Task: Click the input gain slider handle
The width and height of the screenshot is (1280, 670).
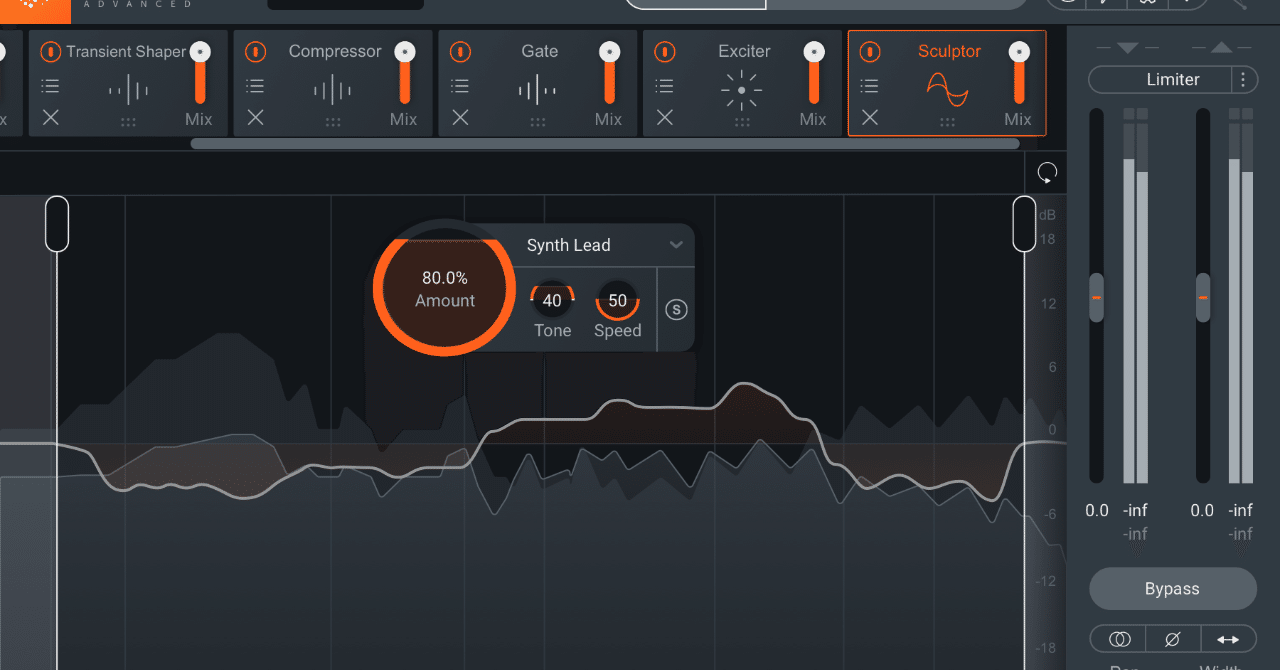Action: (x=1096, y=297)
